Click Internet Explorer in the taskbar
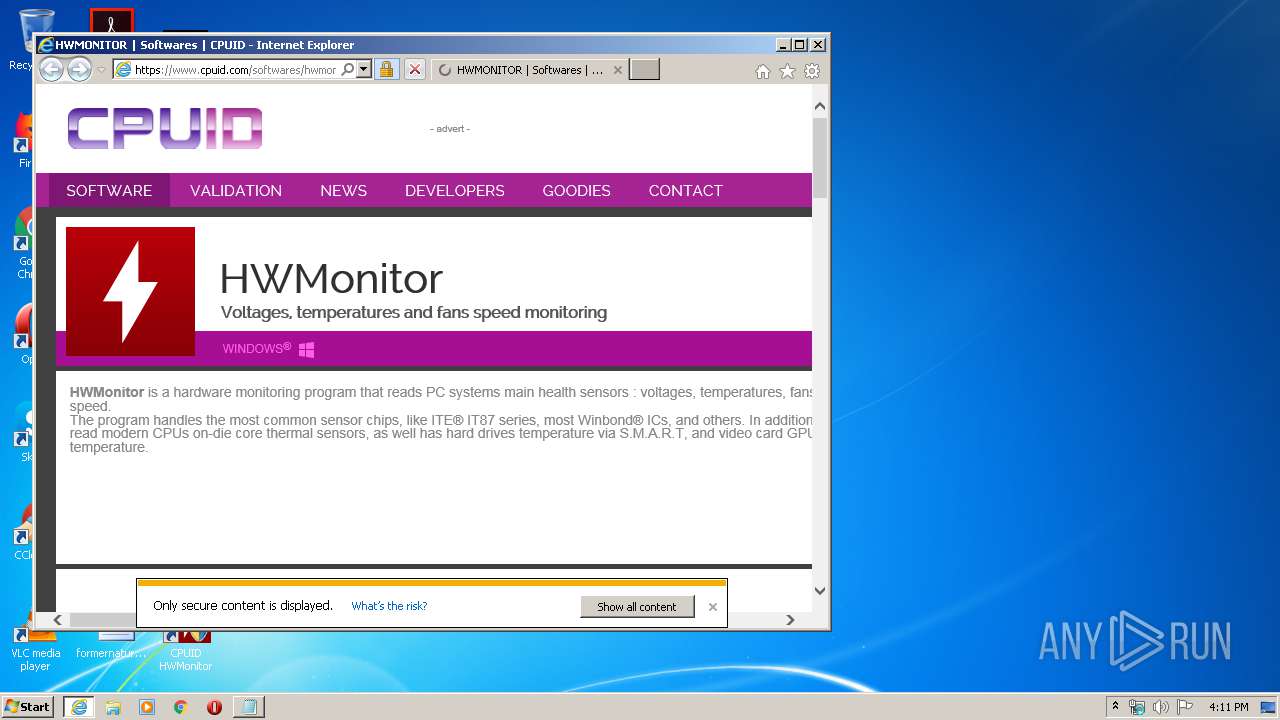The height and width of the screenshot is (720, 1280). tap(79, 707)
